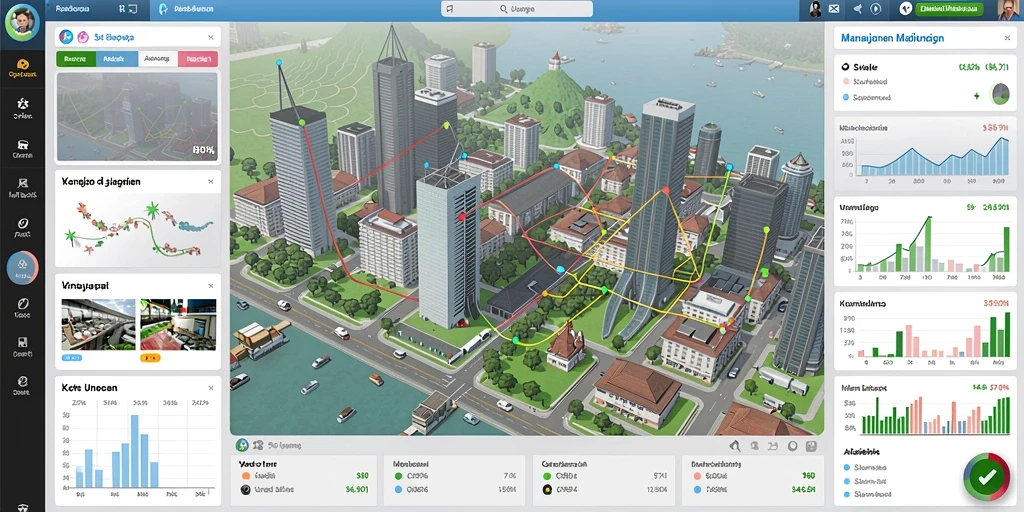
Task: Click the megaphone announcements icon in top bar
Action: (857, 8)
